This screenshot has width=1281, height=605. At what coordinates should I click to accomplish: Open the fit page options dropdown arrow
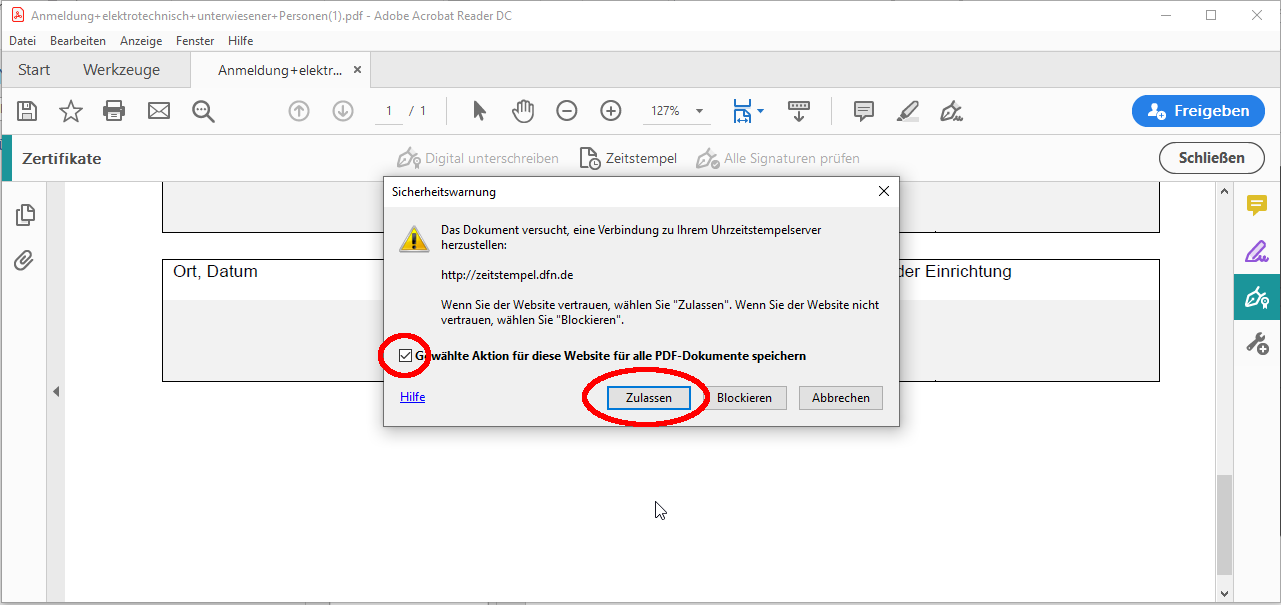point(760,111)
